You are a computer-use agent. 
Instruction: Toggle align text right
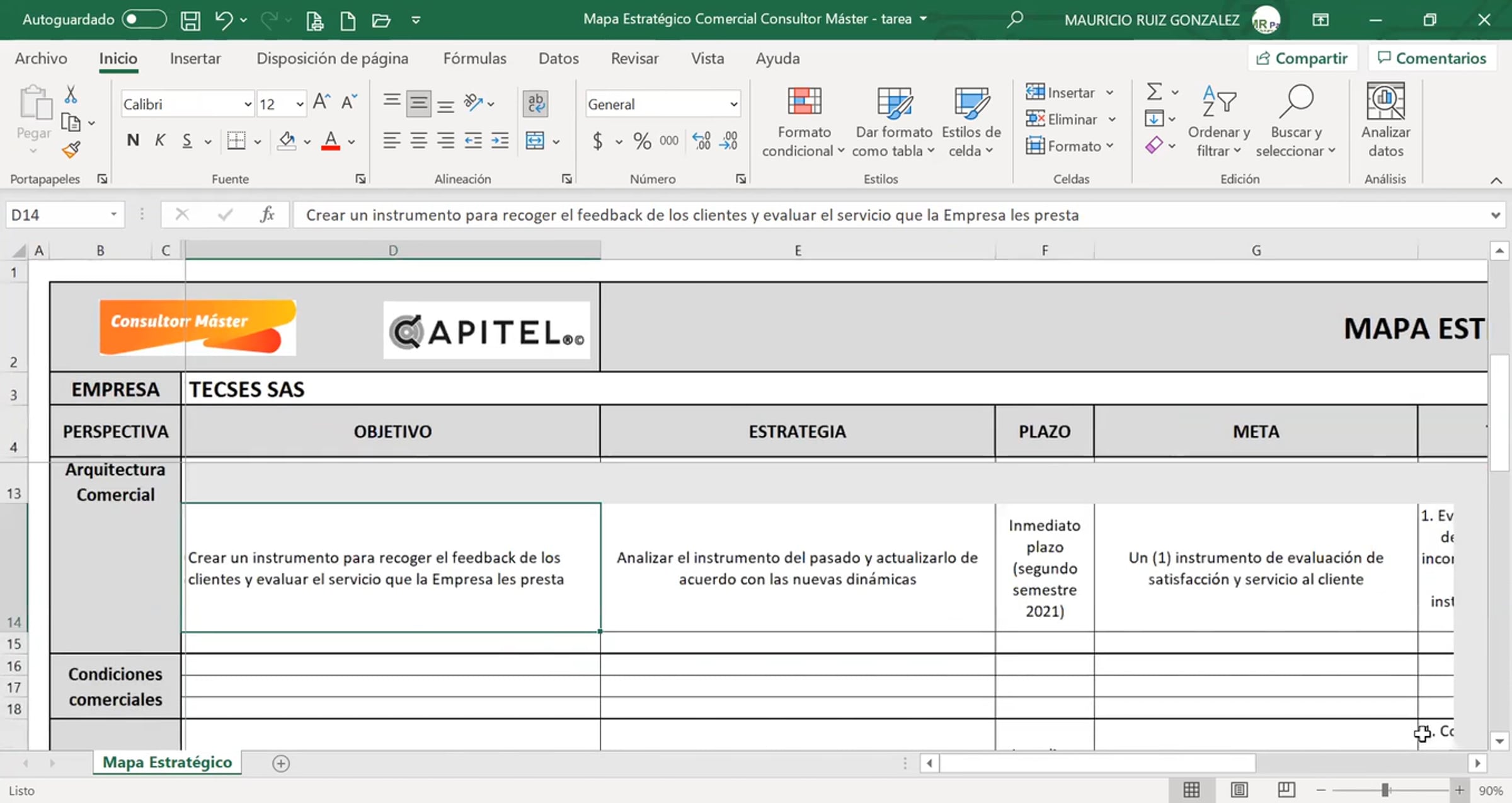445,141
